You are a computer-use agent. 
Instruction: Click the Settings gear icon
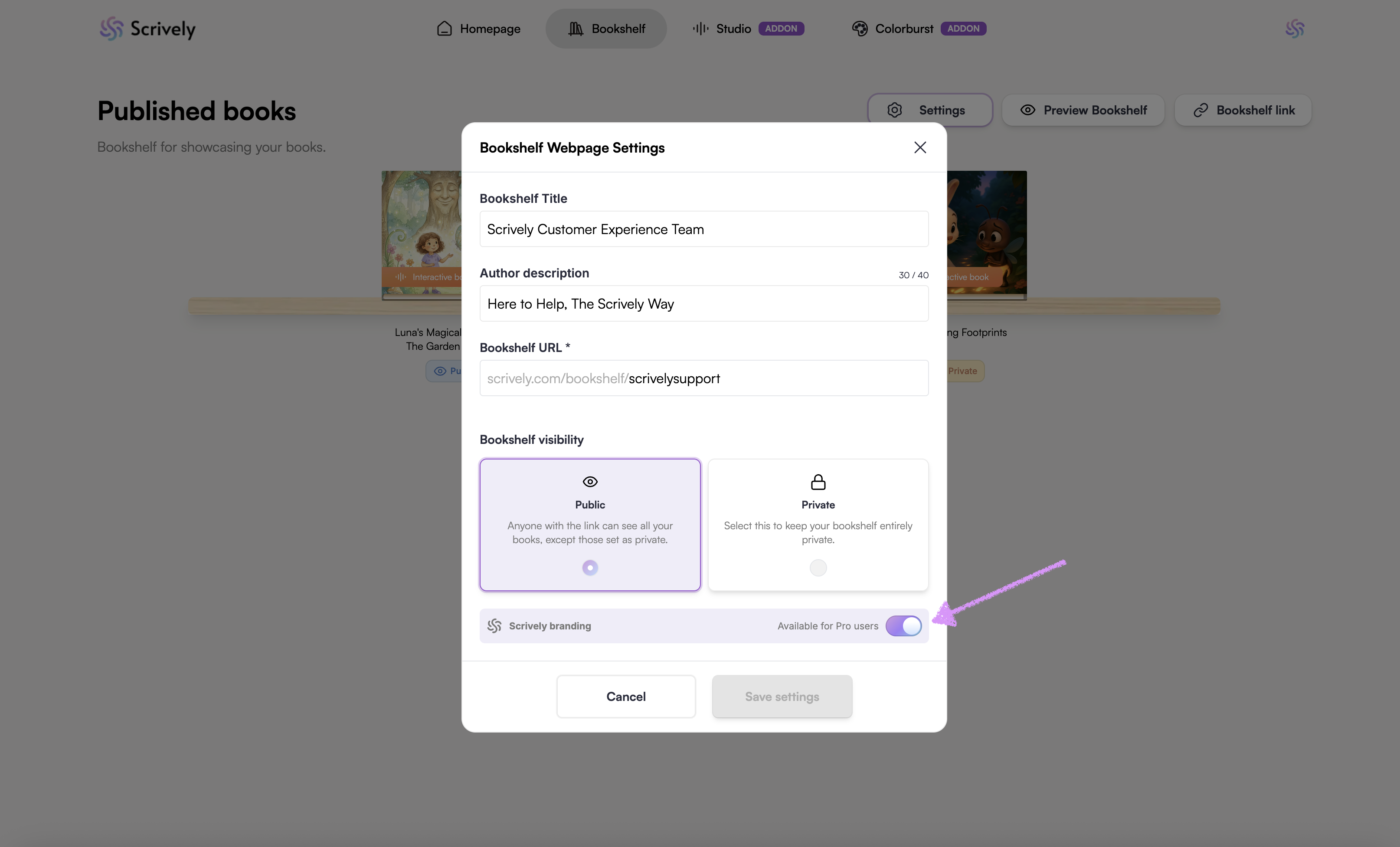[894, 110]
